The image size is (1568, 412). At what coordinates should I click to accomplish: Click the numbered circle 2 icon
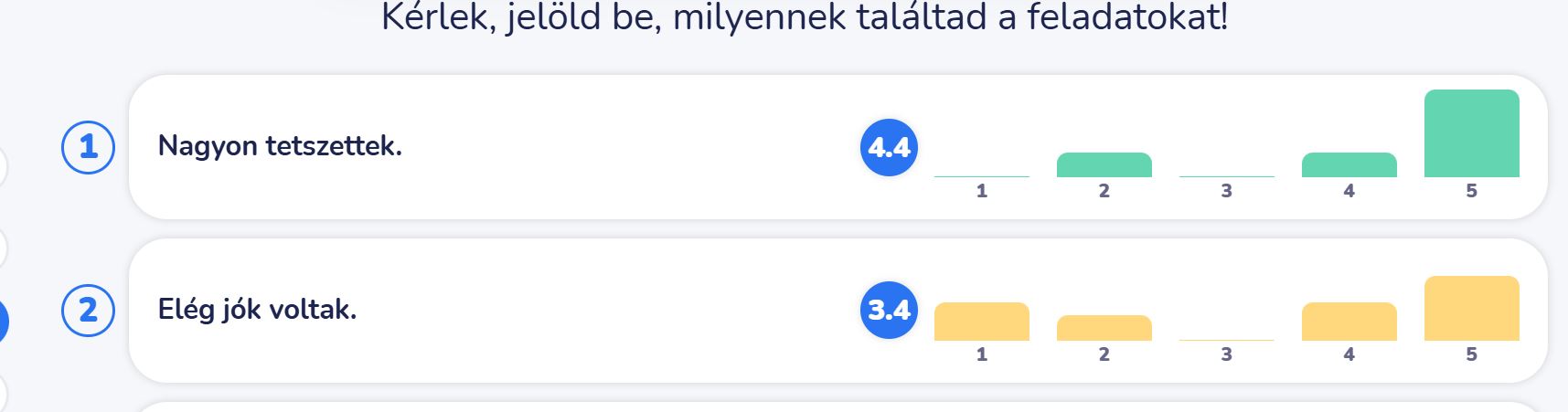[88, 311]
